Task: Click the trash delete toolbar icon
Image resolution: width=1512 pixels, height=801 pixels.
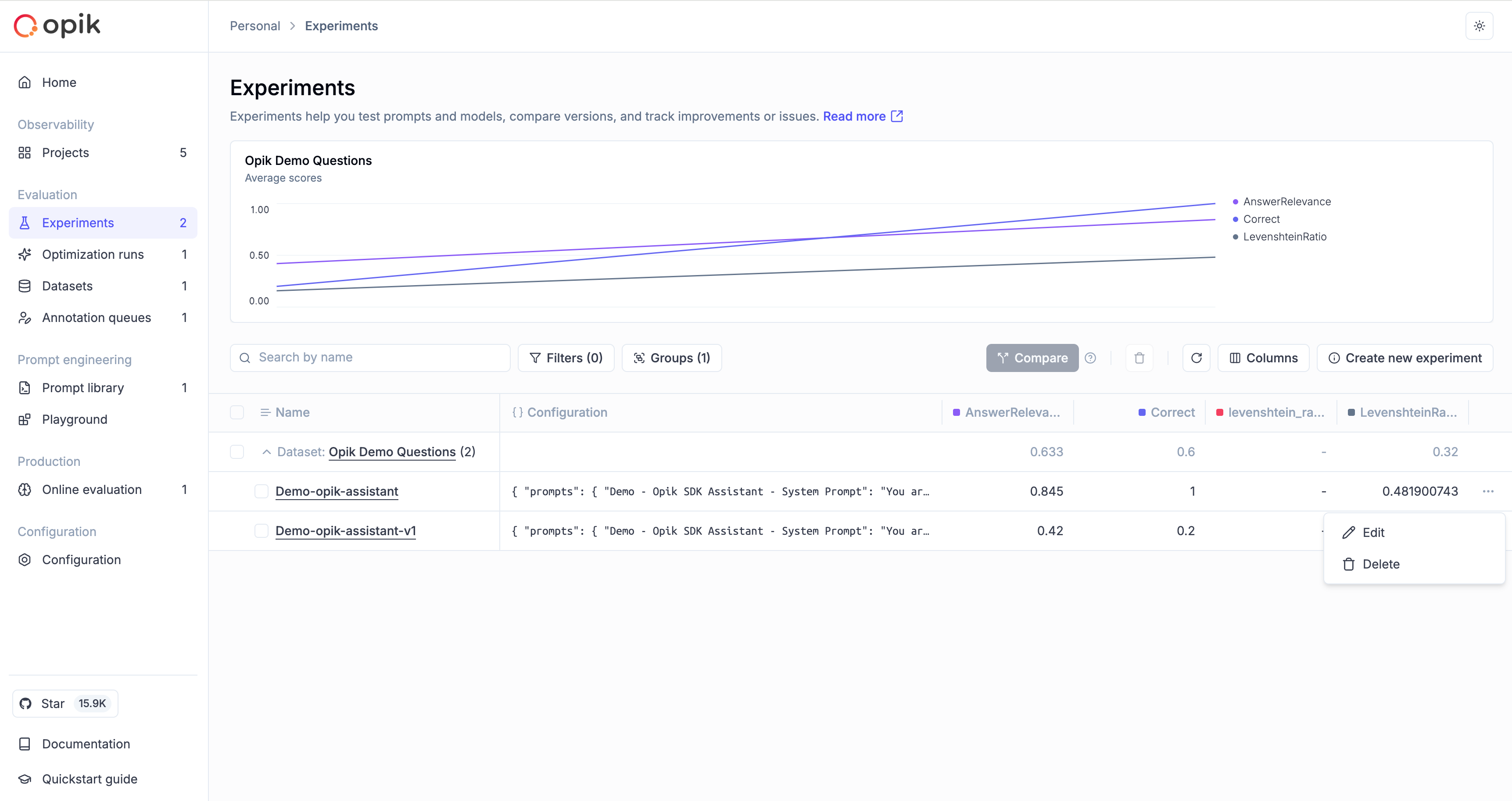Action: tap(1139, 358)
